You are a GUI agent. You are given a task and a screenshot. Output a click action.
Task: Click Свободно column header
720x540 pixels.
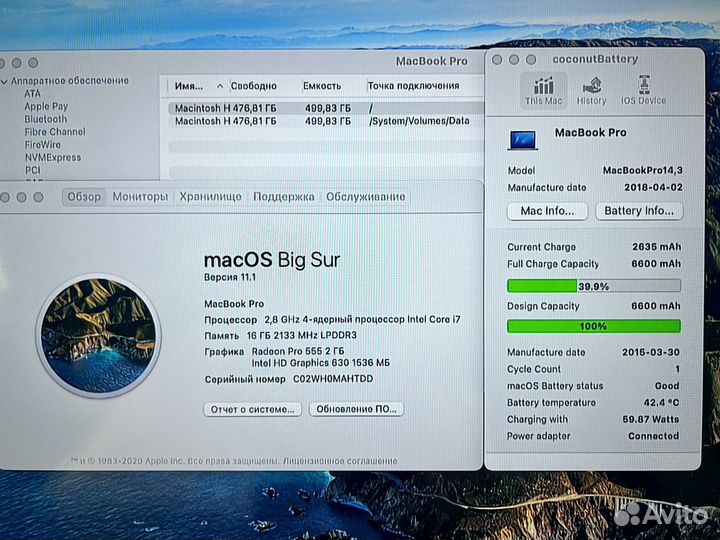click(253, 86)
